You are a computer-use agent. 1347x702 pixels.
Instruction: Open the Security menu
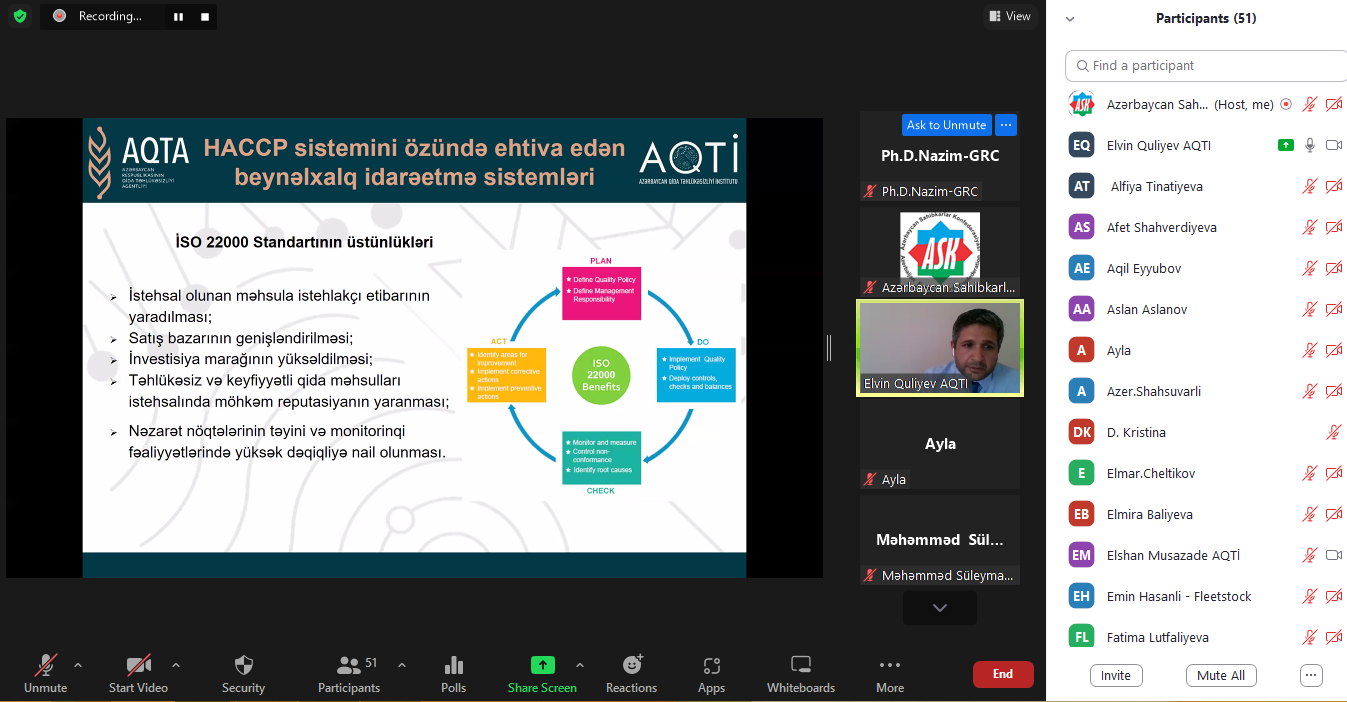point(243,673)
